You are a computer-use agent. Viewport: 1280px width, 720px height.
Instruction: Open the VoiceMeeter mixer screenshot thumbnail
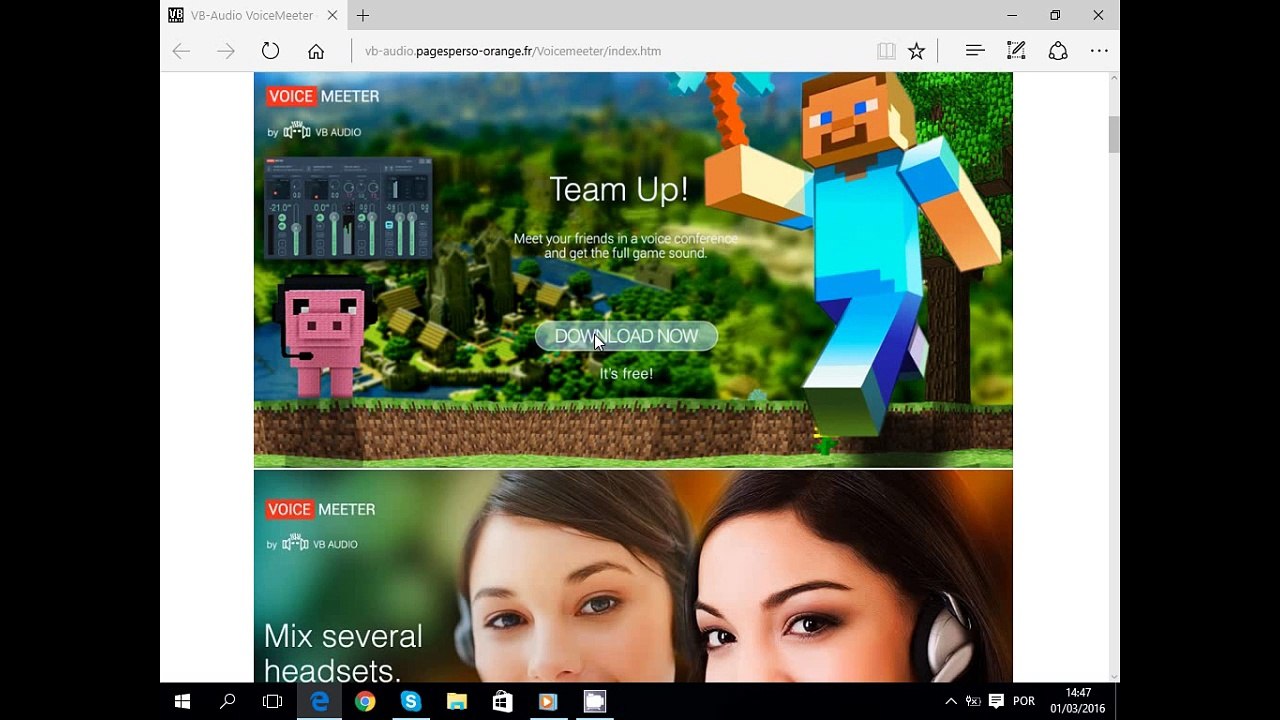coord(348,207)
